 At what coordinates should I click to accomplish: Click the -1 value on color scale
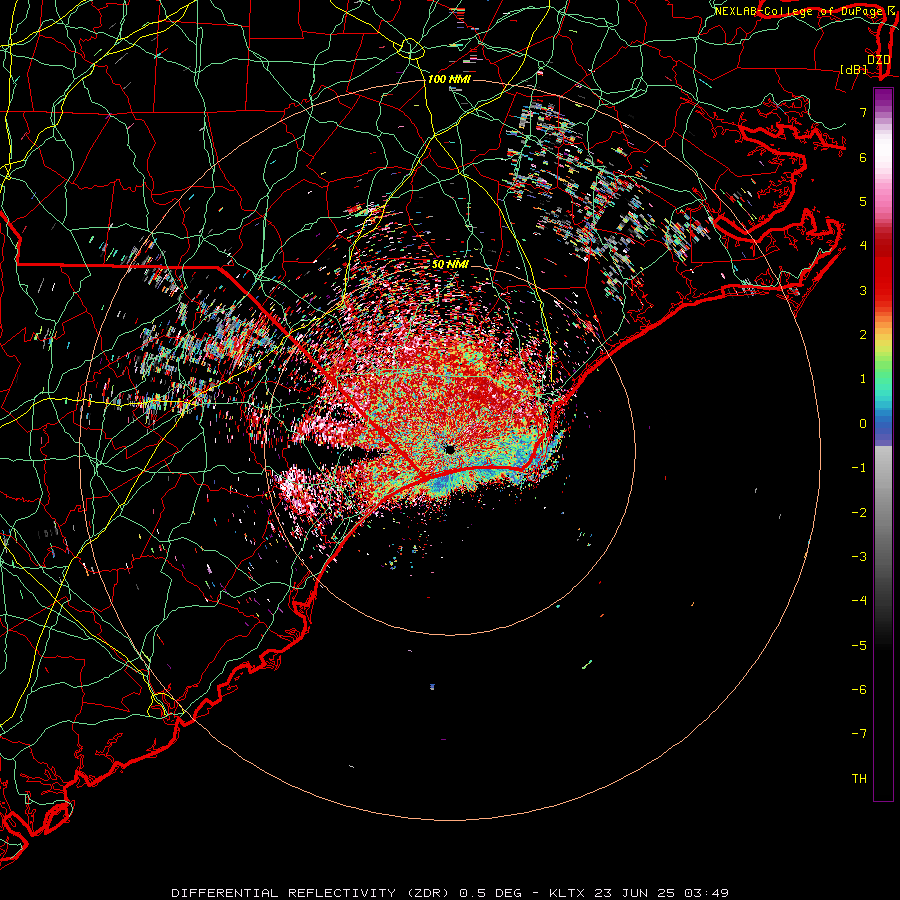(x=859, y=468)
